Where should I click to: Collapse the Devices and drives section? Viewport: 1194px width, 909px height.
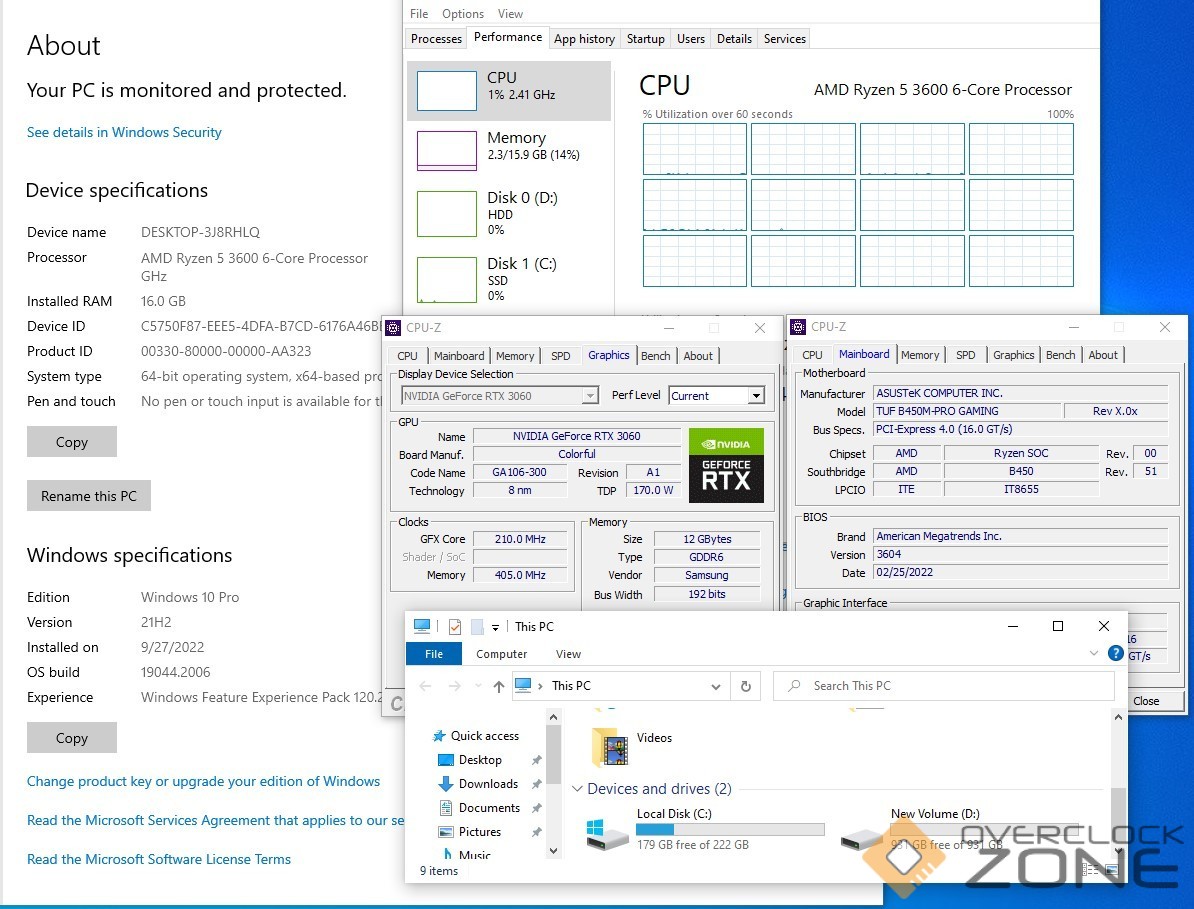point(577,789)
